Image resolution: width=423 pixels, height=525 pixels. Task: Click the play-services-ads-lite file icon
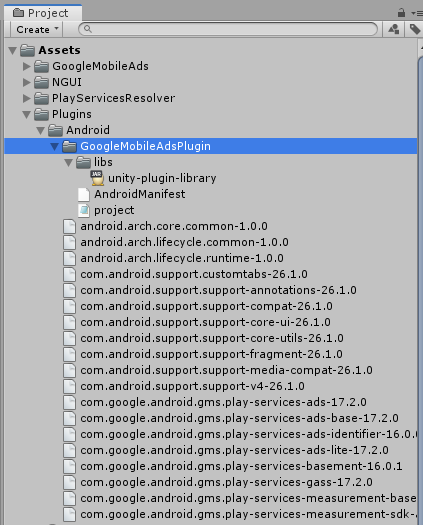tap(69, 450)
